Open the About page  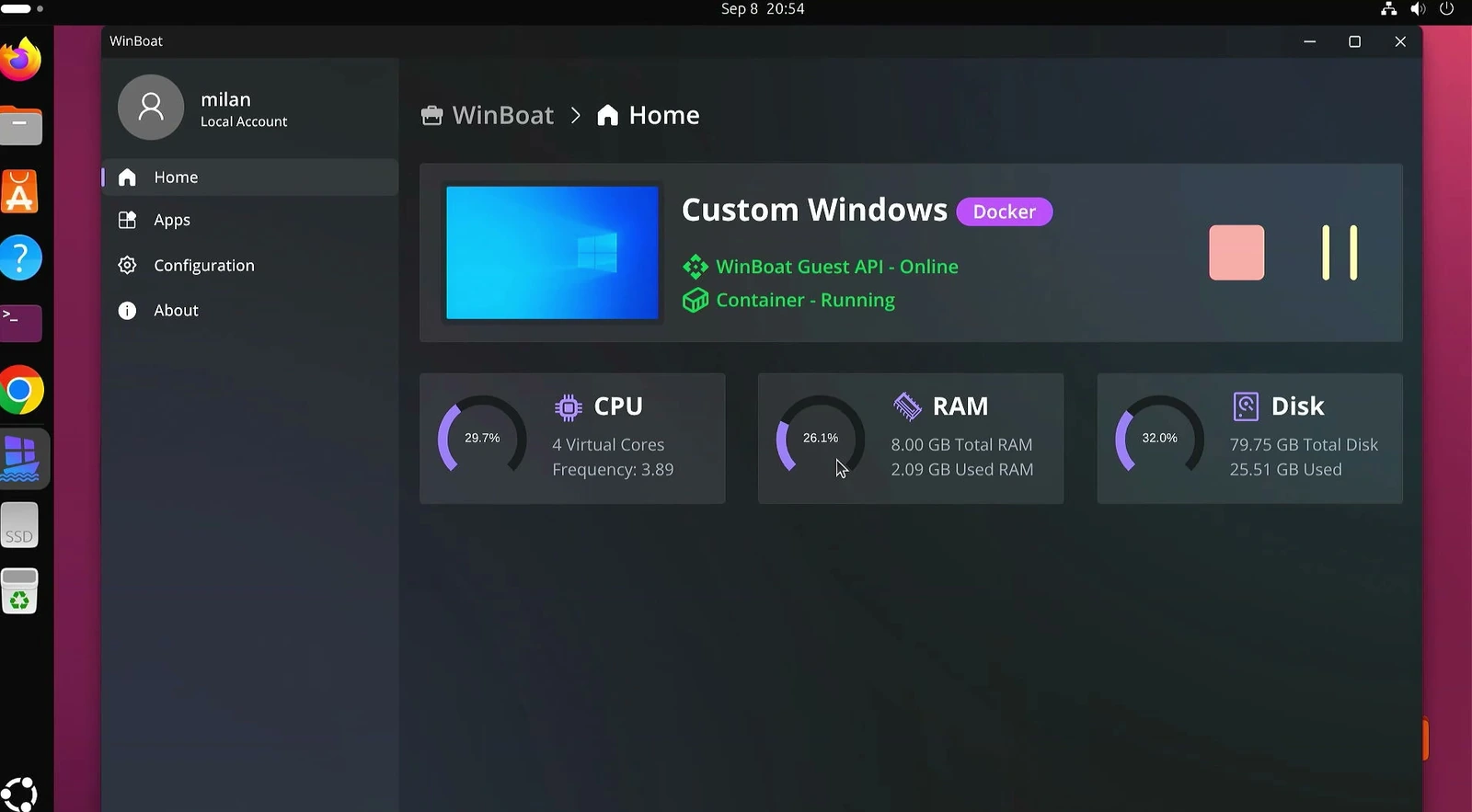click(x=250, y=310)
